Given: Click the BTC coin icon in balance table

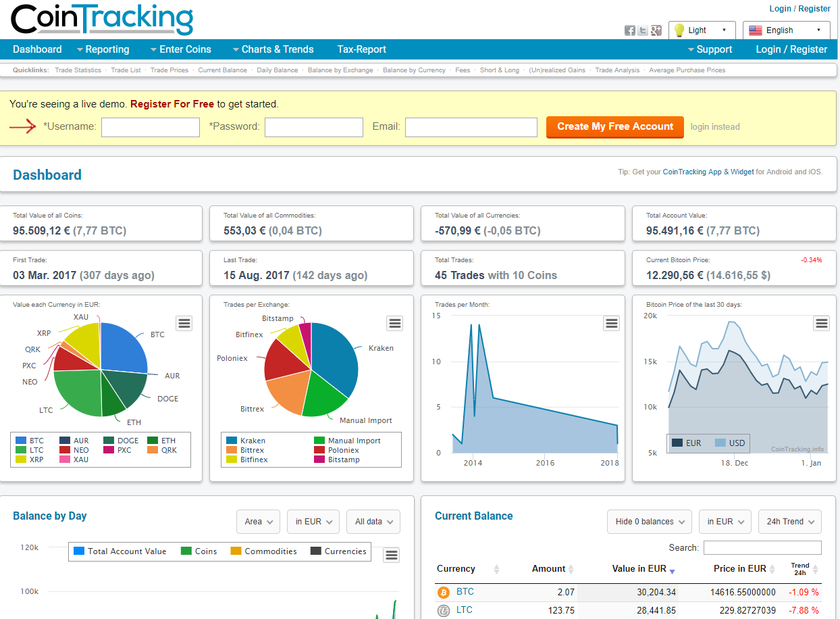Looking at the screenshot, I should 444,592.
